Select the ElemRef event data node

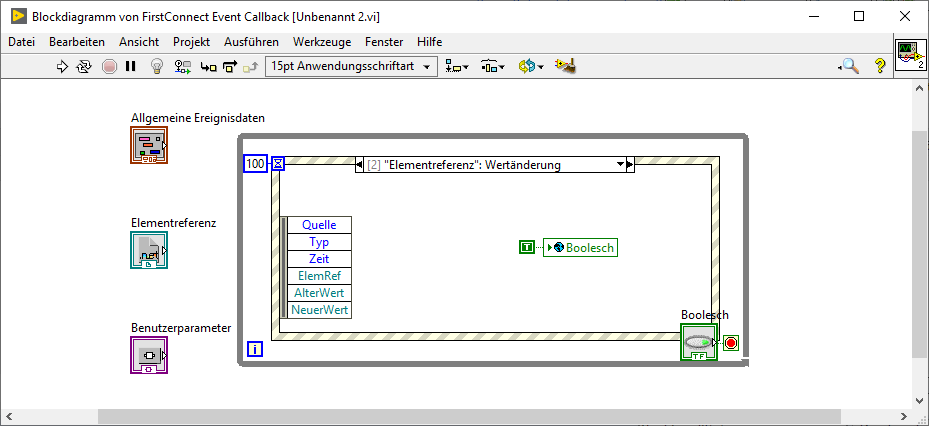pos(319,276)
